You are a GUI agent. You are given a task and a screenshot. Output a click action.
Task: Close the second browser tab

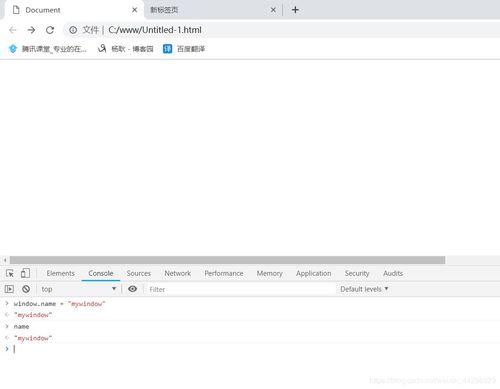(x=273, y=10)
